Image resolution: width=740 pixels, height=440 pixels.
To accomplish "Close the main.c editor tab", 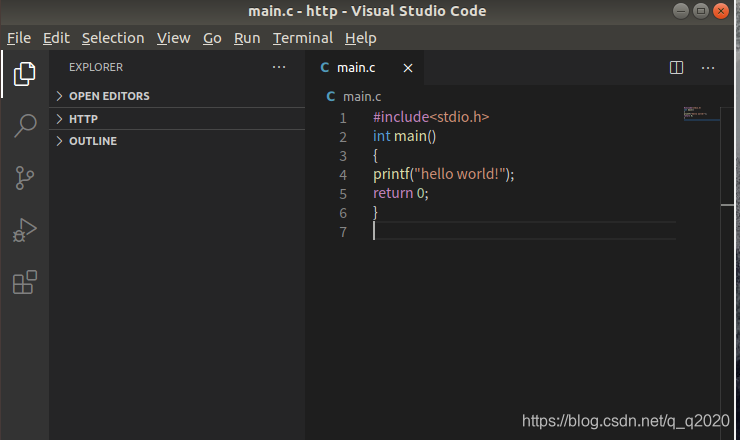I will [408, 68].
